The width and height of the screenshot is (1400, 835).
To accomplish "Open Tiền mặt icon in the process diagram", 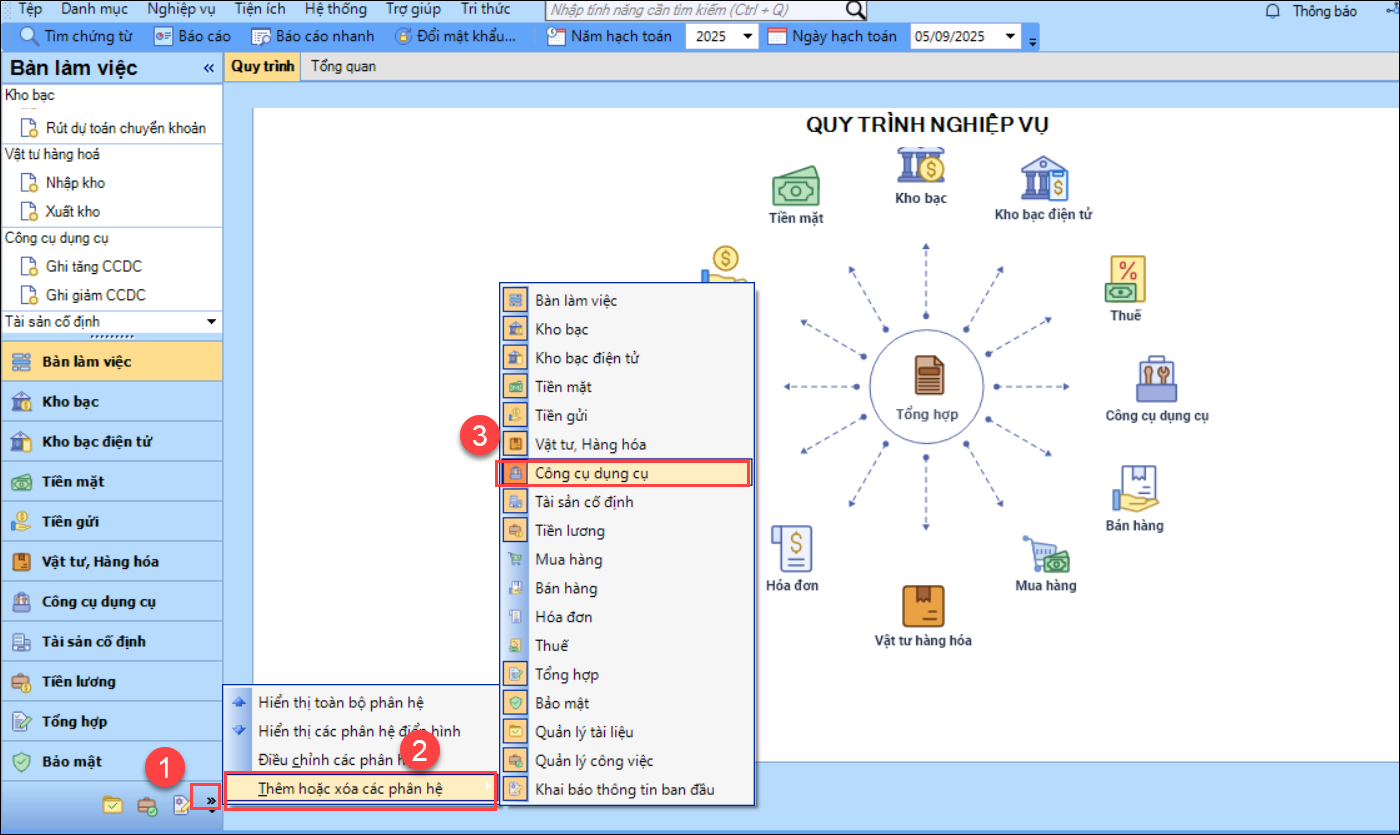I will pyautogui.click(x=796, y=187).
